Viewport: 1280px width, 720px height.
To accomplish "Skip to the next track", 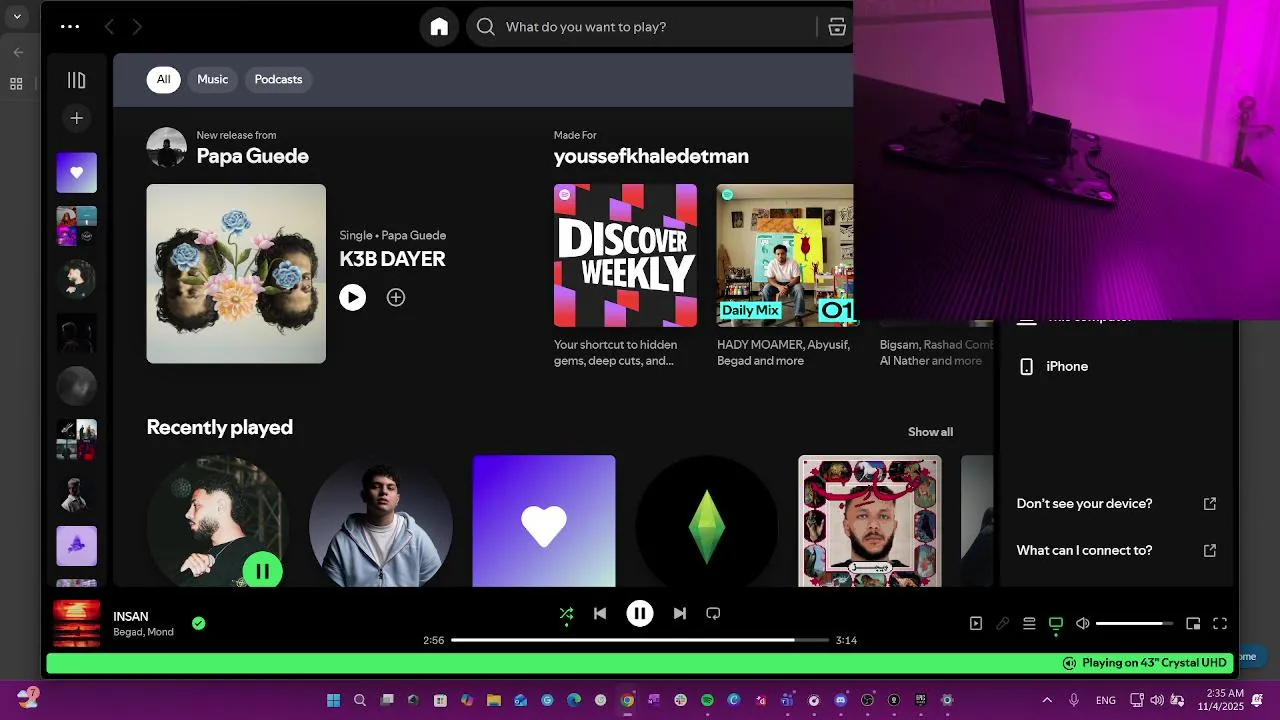I will (x=680, y=613).
